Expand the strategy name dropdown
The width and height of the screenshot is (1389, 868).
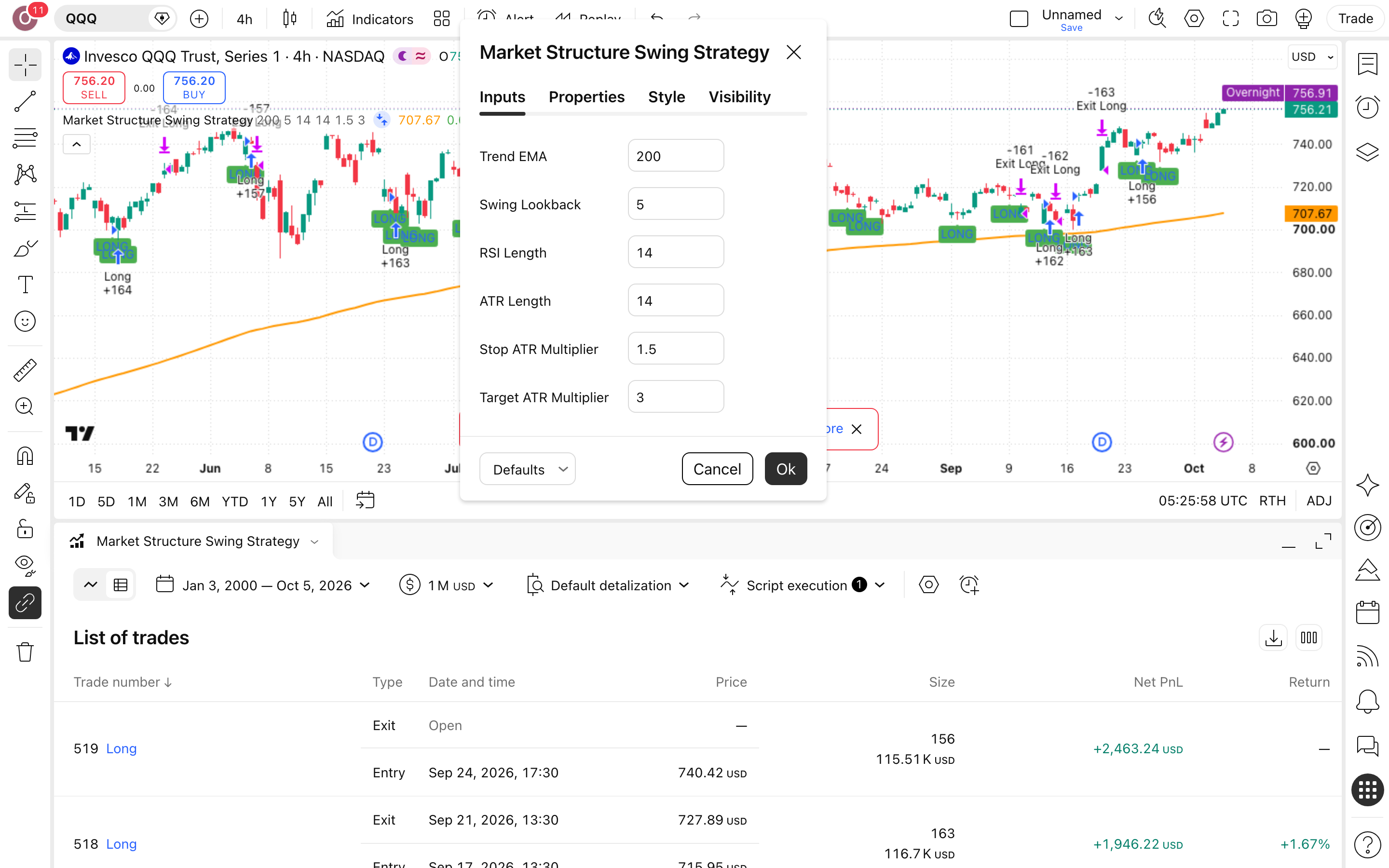[314, 542]
